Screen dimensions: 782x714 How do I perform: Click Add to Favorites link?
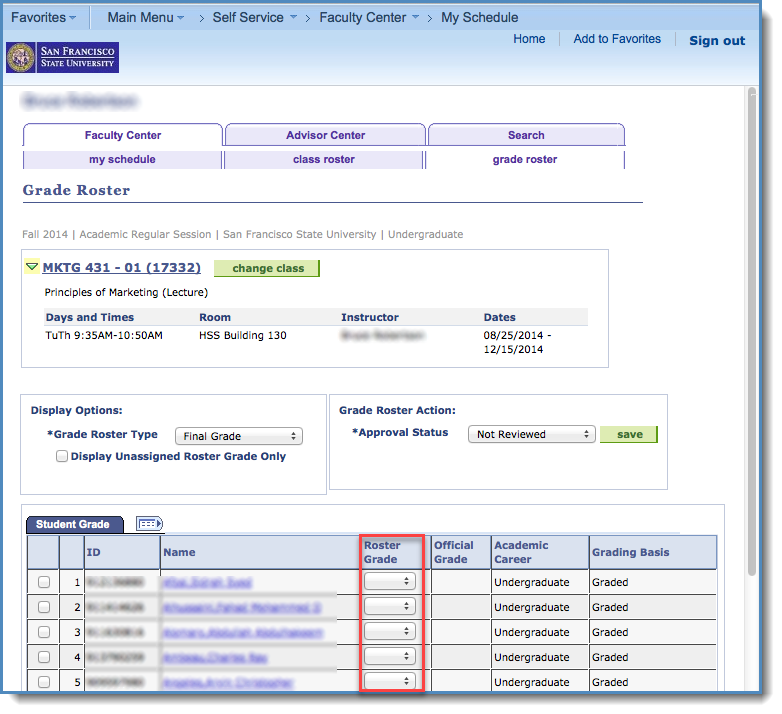click(x=617, y=39)
